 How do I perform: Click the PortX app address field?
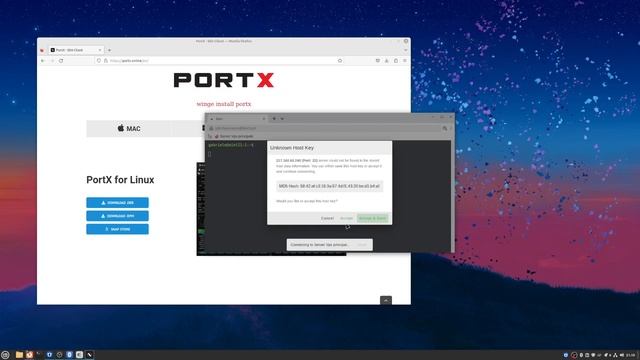click(x=324, y=128)
